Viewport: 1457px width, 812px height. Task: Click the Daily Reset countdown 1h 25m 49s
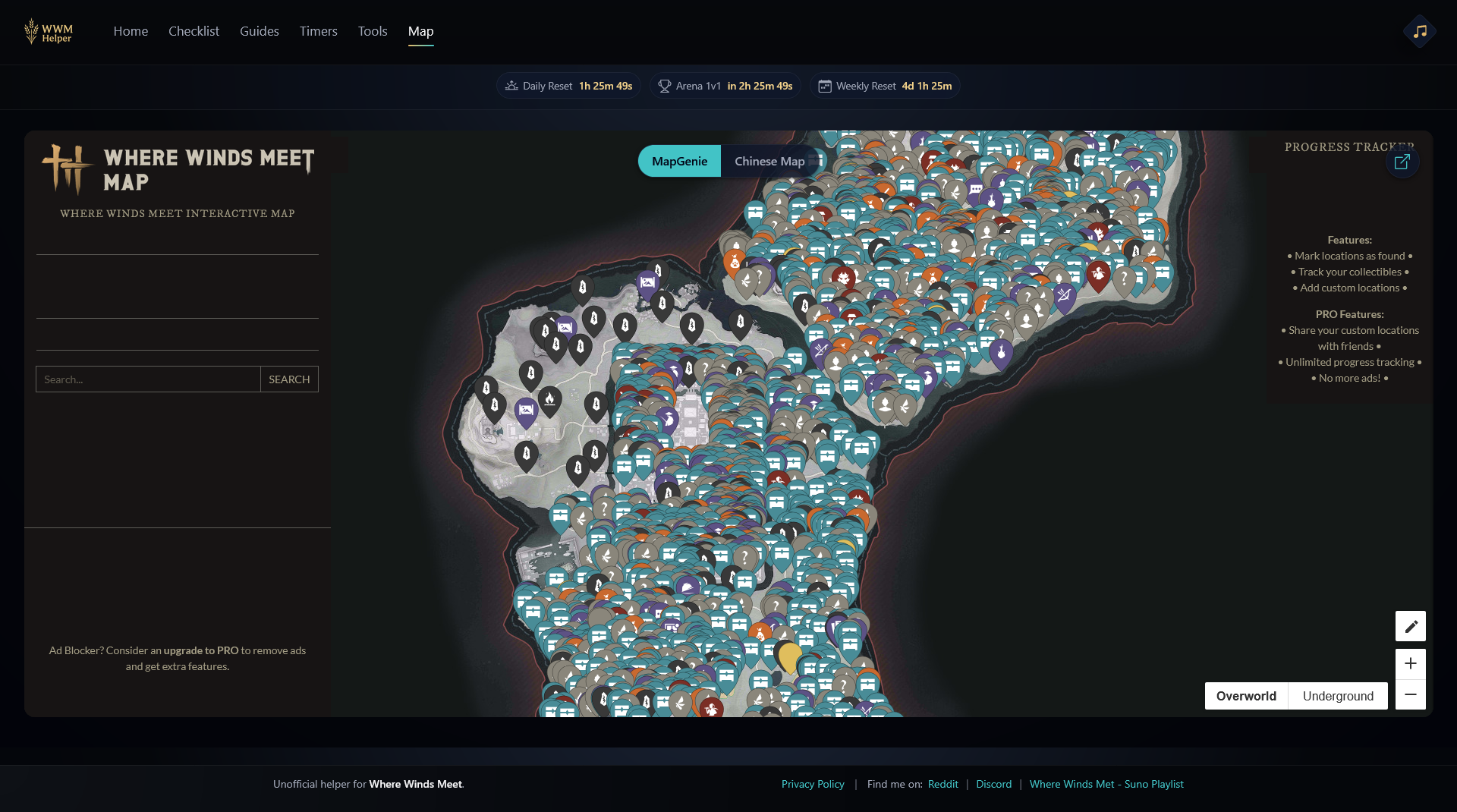point(606,86)
